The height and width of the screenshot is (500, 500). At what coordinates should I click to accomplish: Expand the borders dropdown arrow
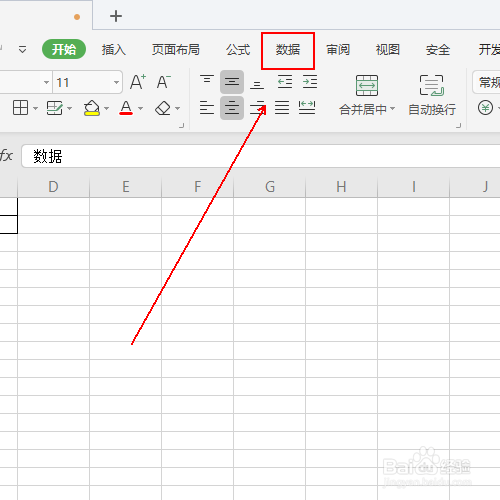(x=36, y=108)
